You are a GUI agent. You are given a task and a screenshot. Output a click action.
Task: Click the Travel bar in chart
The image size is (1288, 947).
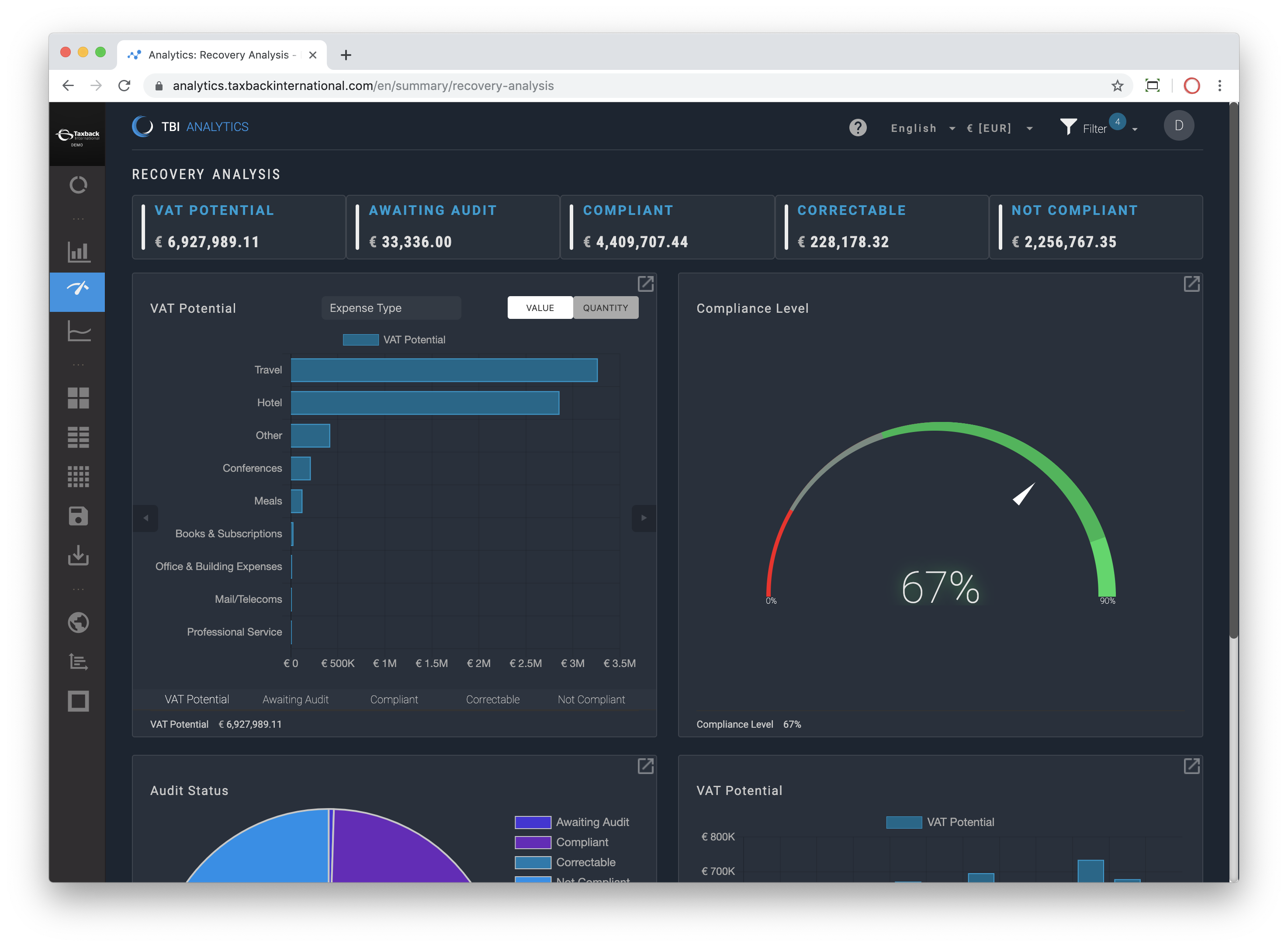[x=444, y=370]
